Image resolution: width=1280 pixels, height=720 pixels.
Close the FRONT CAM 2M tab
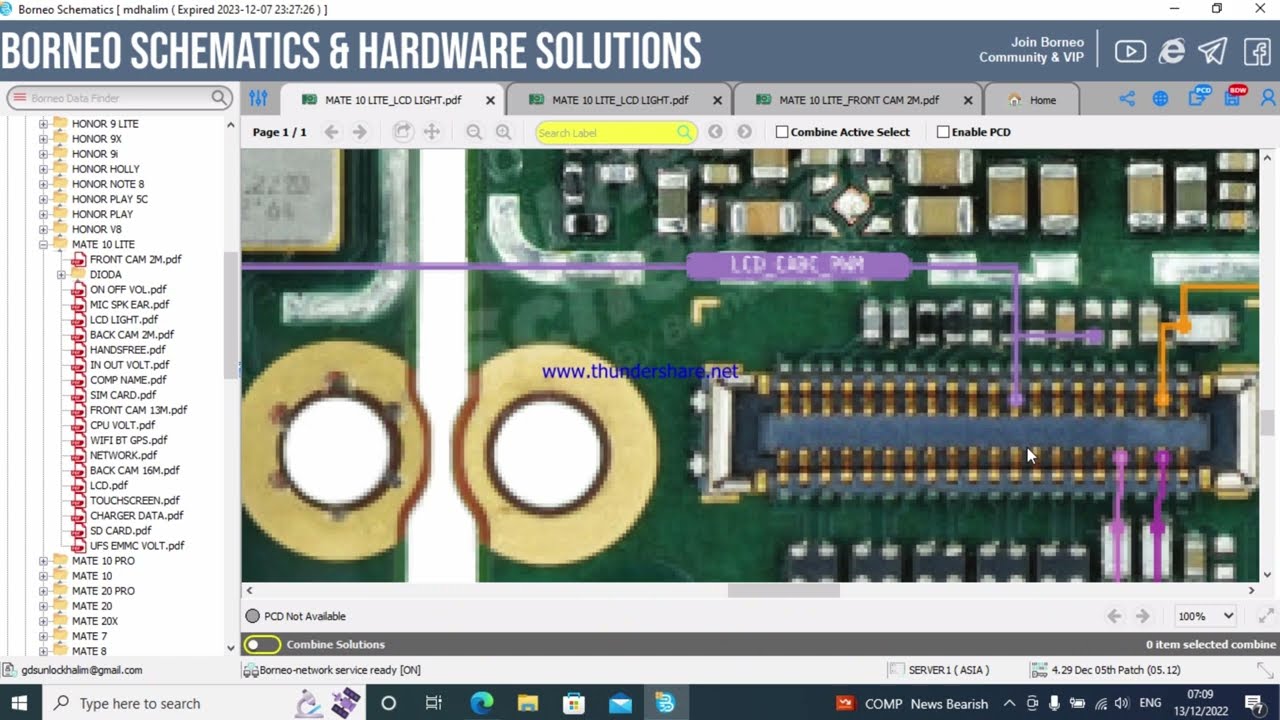tap(968, 100)
